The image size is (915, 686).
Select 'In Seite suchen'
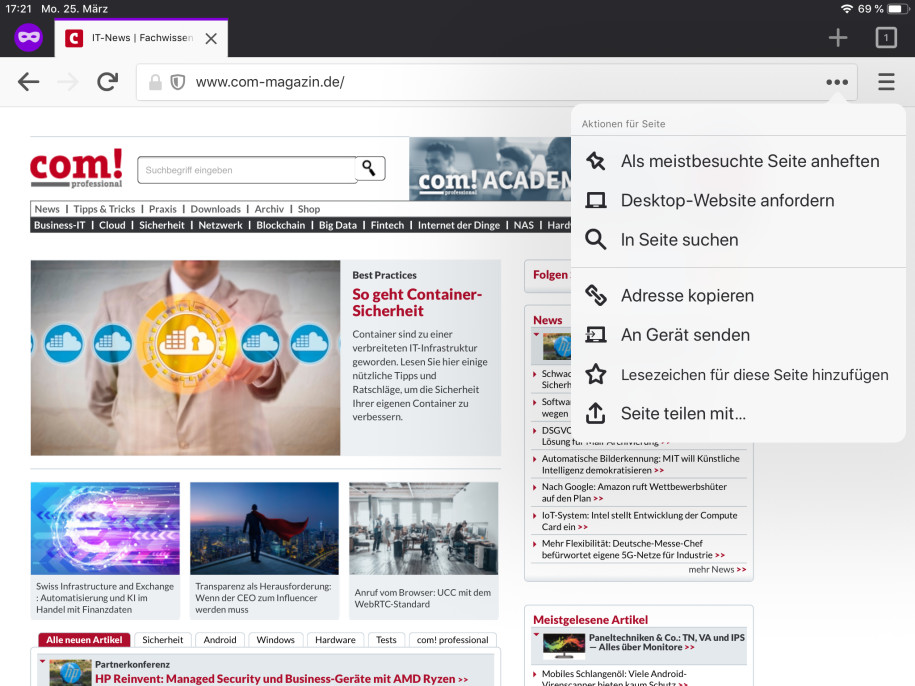(738, 240)
